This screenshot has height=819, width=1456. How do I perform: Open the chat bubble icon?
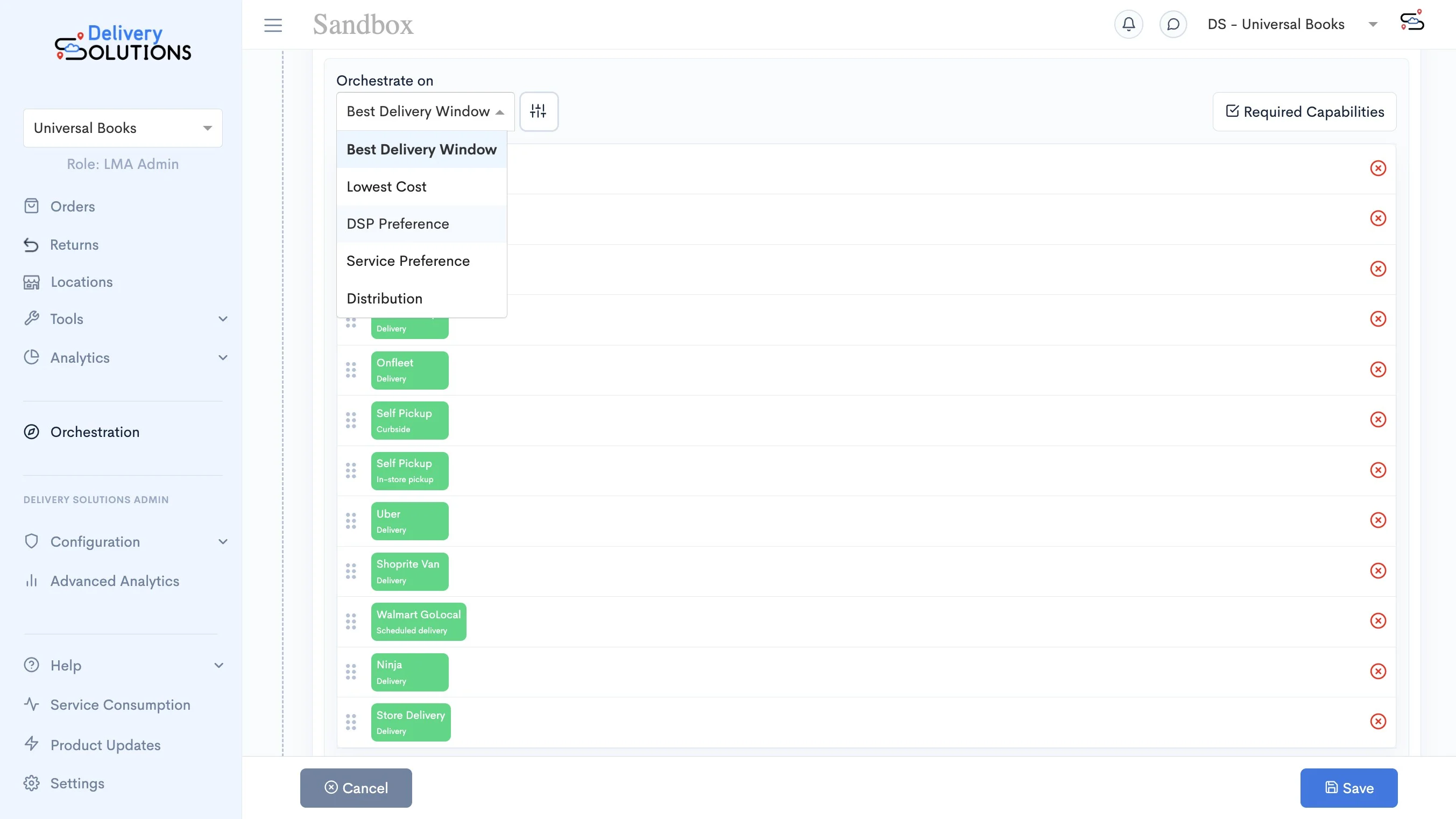click(1173, 24)
